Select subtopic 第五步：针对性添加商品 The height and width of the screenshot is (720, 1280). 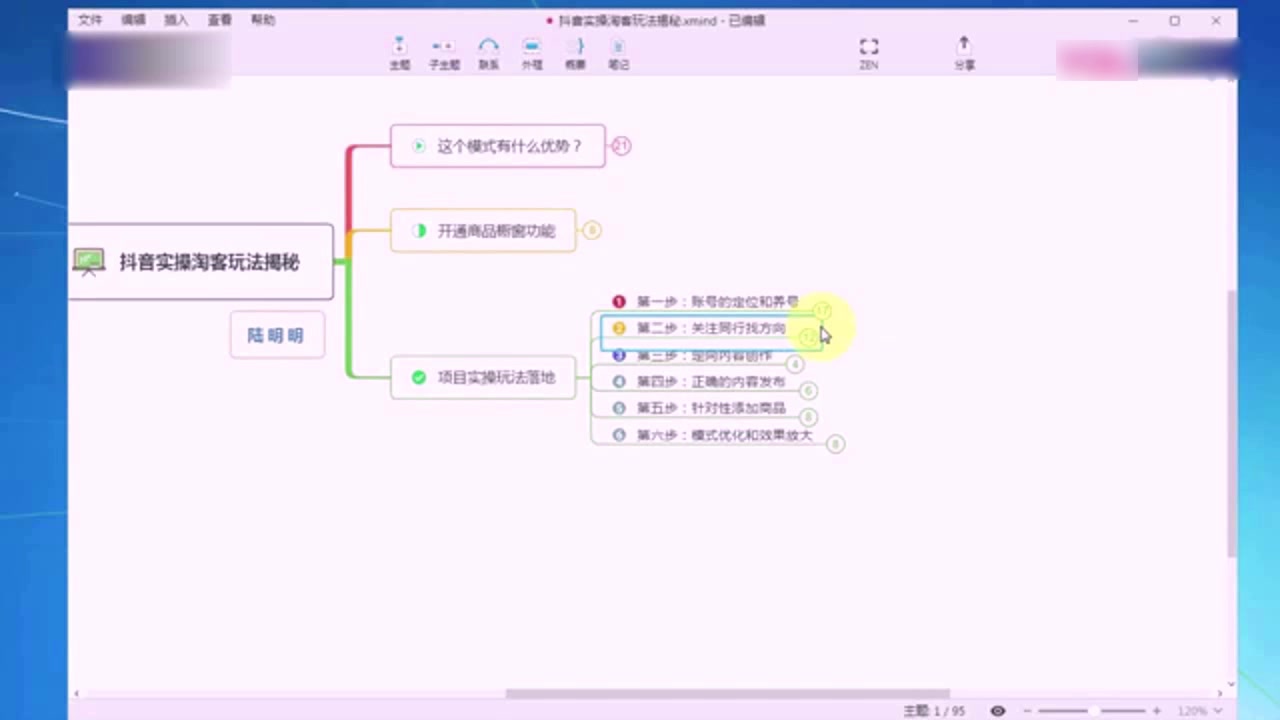711,408
